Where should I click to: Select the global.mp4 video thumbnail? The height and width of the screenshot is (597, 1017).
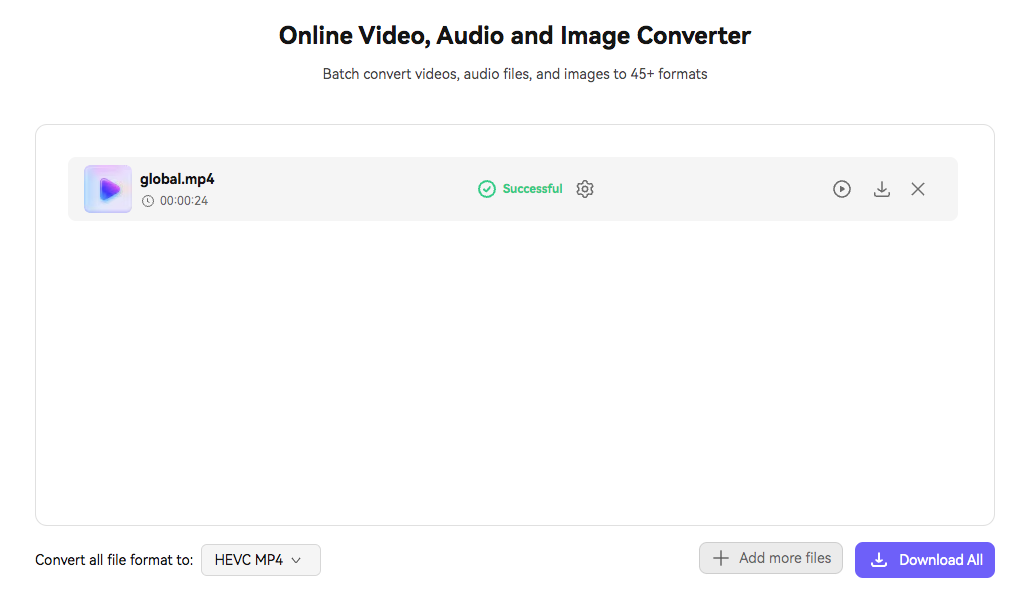tap(108, 189)
